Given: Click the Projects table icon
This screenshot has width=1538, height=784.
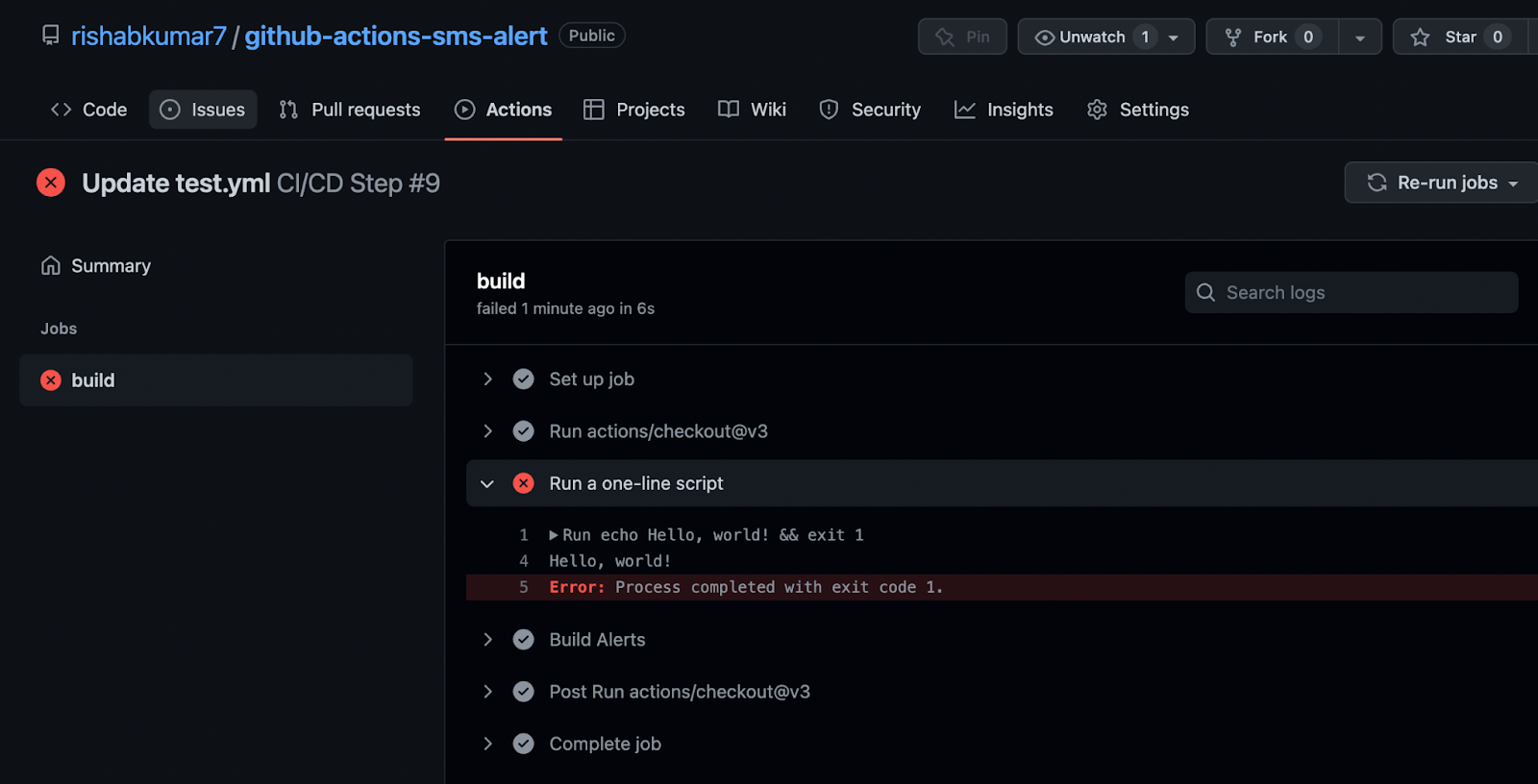Looking at the screenshot, I should pos(594,110).
